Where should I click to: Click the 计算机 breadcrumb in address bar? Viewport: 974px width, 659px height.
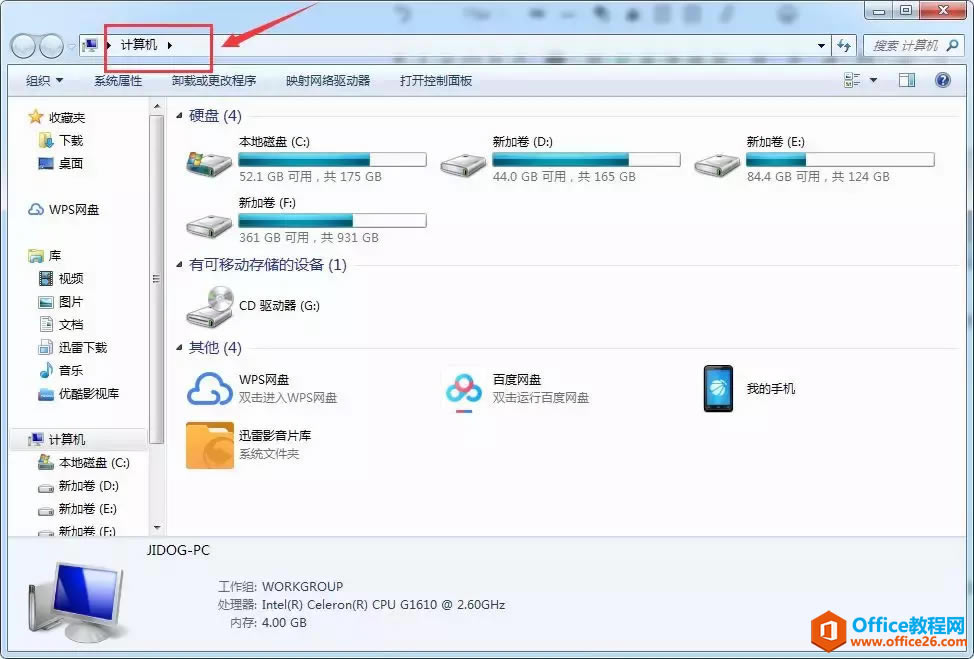coord(139,45)
